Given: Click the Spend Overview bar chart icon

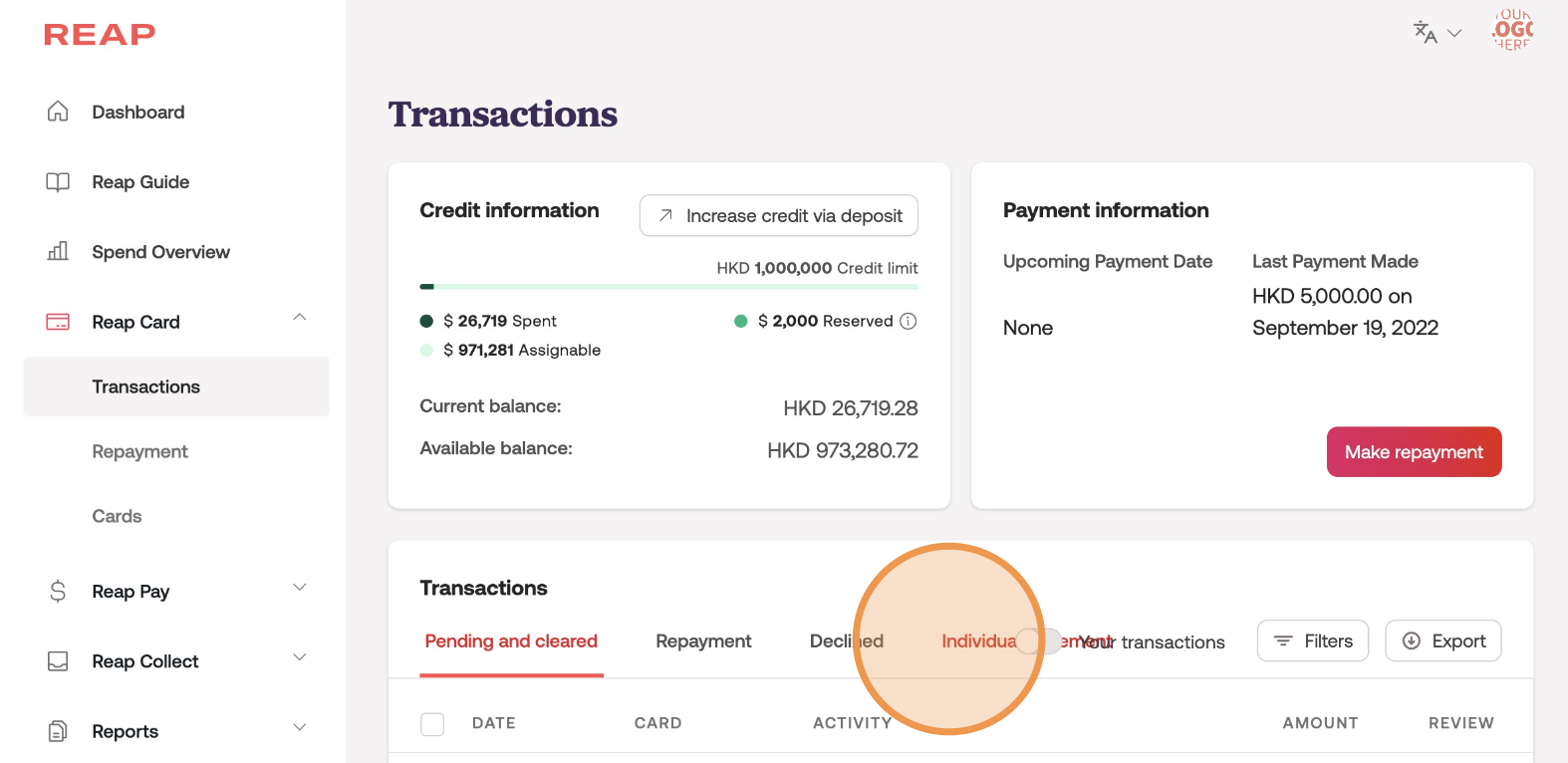Looking at the screenshot, I should (x=58, y=252).
